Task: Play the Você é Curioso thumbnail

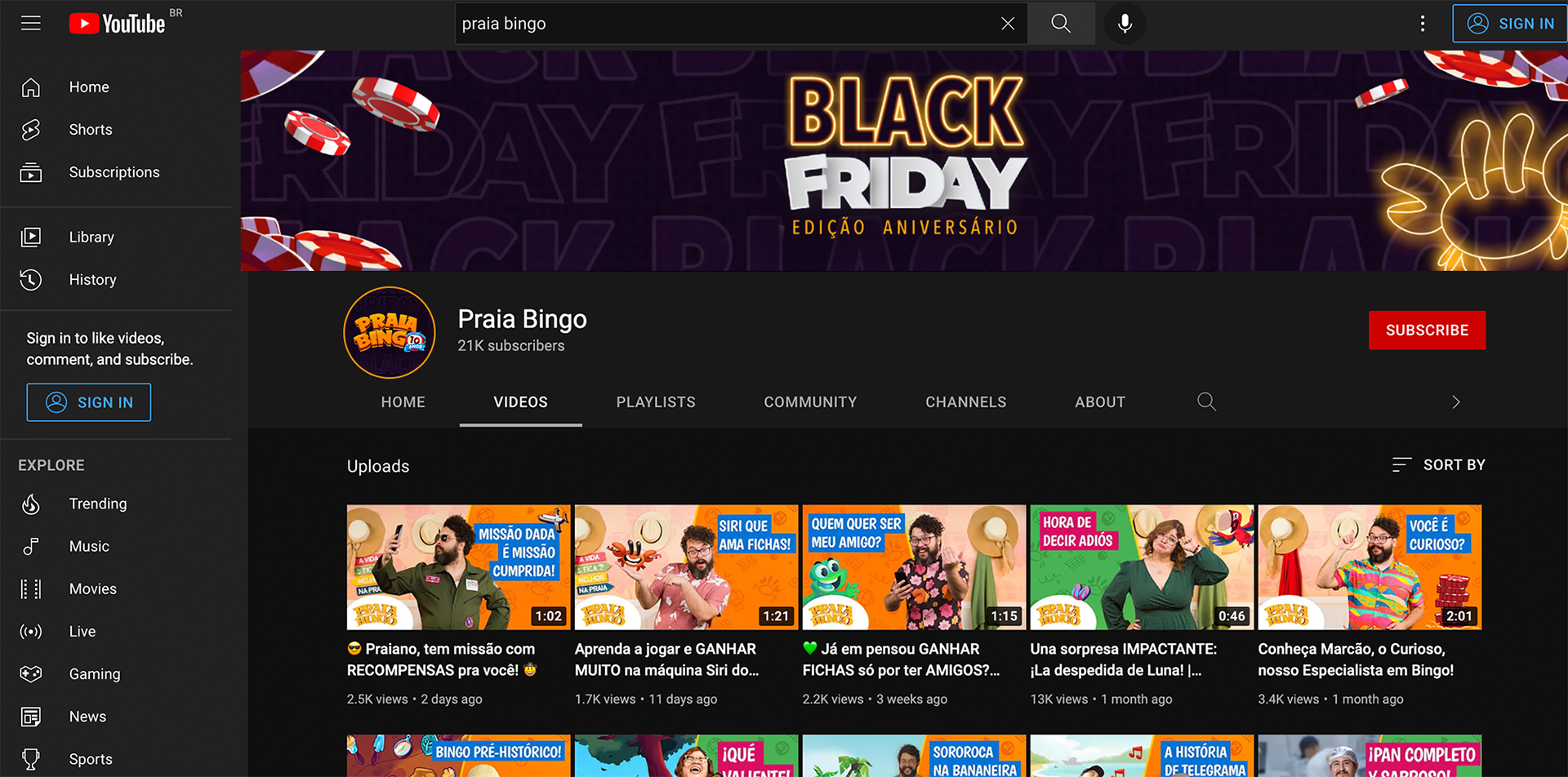Action: coord(1370,567)
